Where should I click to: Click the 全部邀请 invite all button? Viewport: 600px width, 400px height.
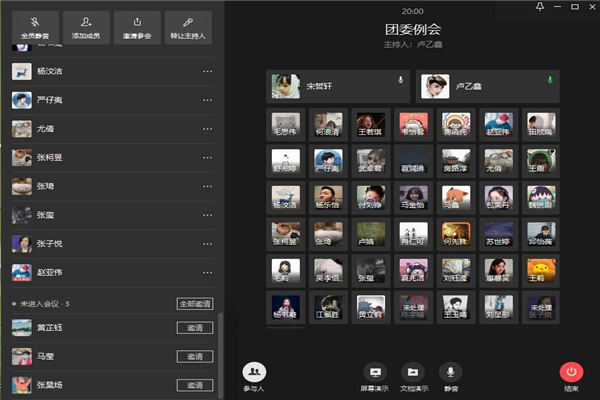[195, 303]
